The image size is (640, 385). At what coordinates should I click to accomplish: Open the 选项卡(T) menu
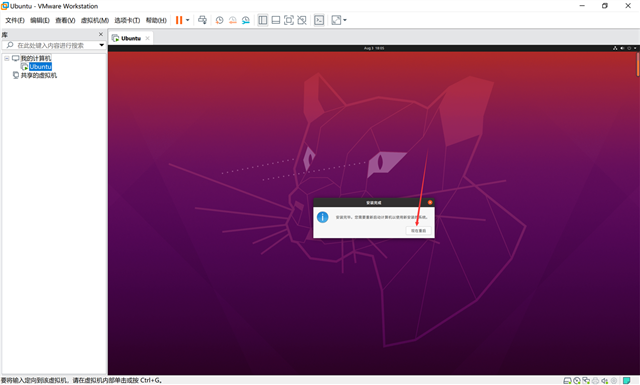click(127, 20)
